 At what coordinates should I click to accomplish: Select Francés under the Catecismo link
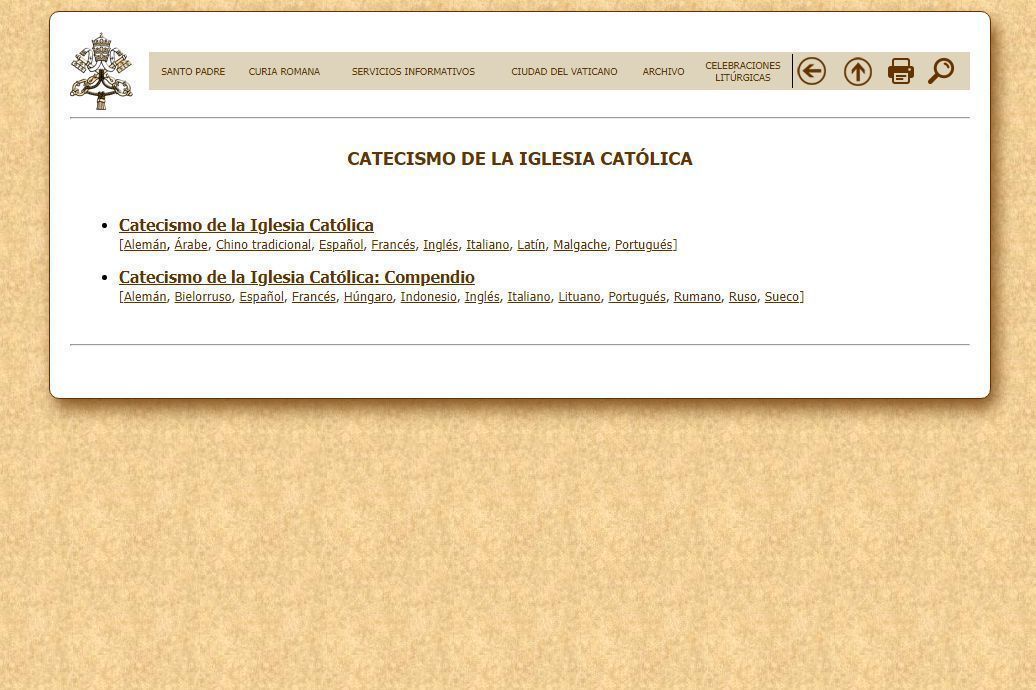[x=393, y=245]
